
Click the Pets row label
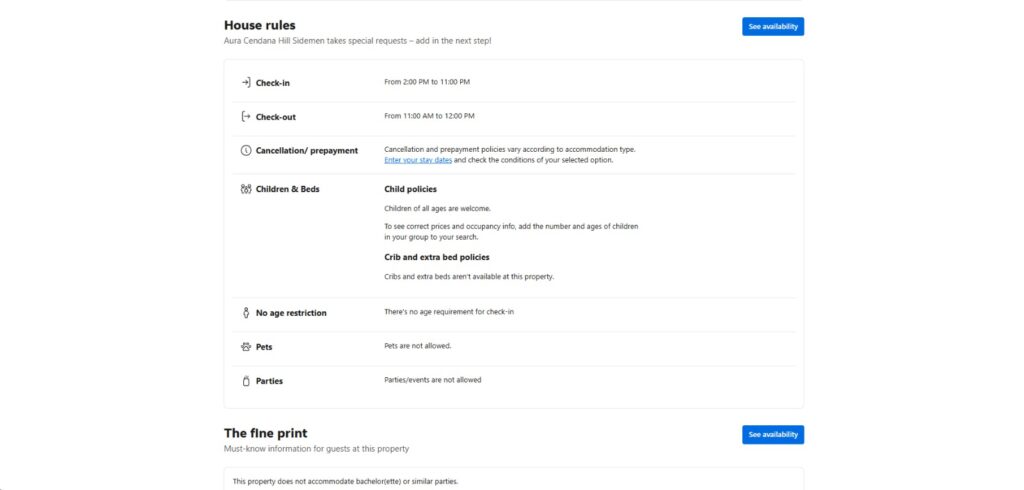(264, 347)
